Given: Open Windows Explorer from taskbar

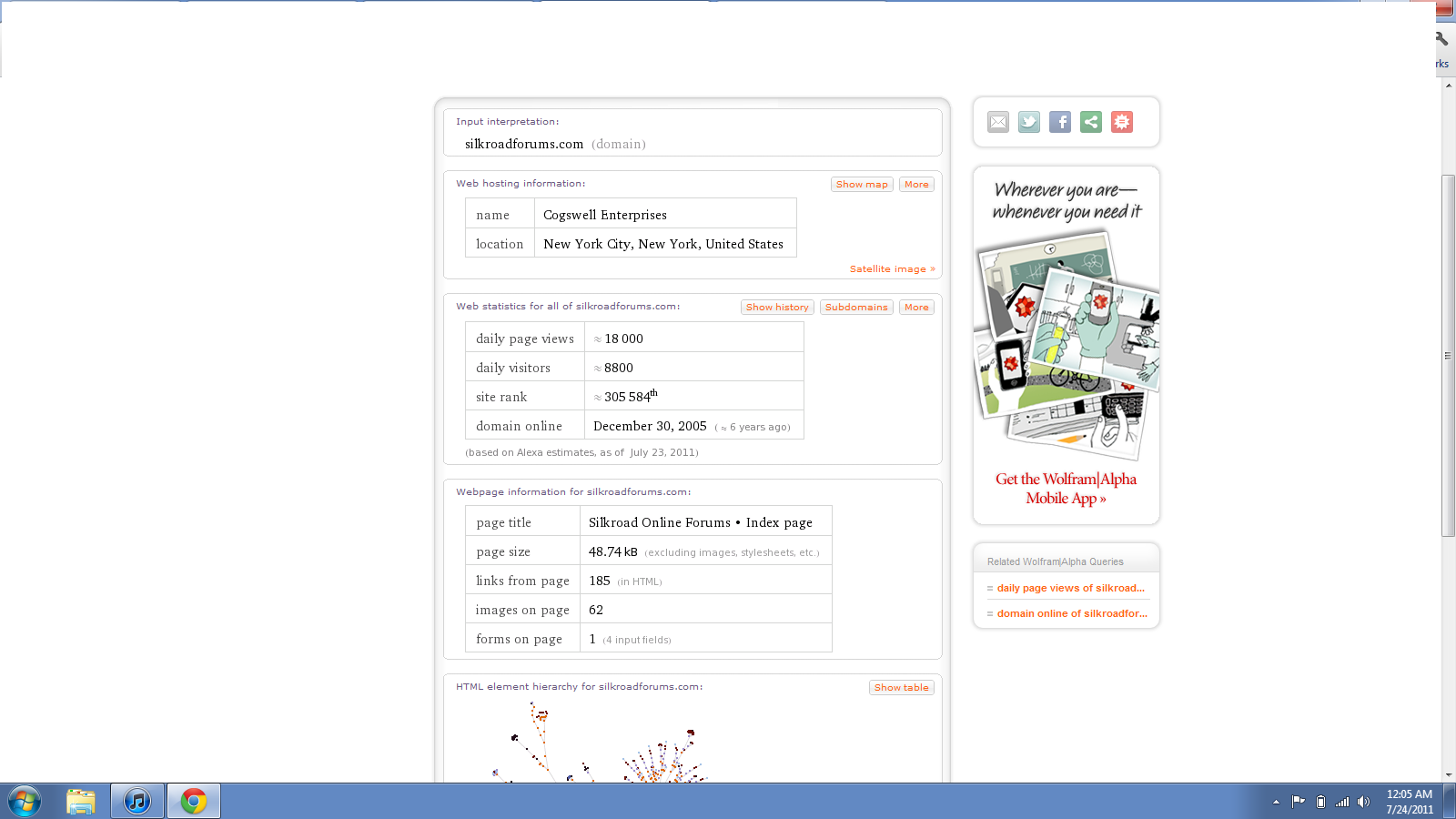Looking at the screenshot, I should point(81,801).
